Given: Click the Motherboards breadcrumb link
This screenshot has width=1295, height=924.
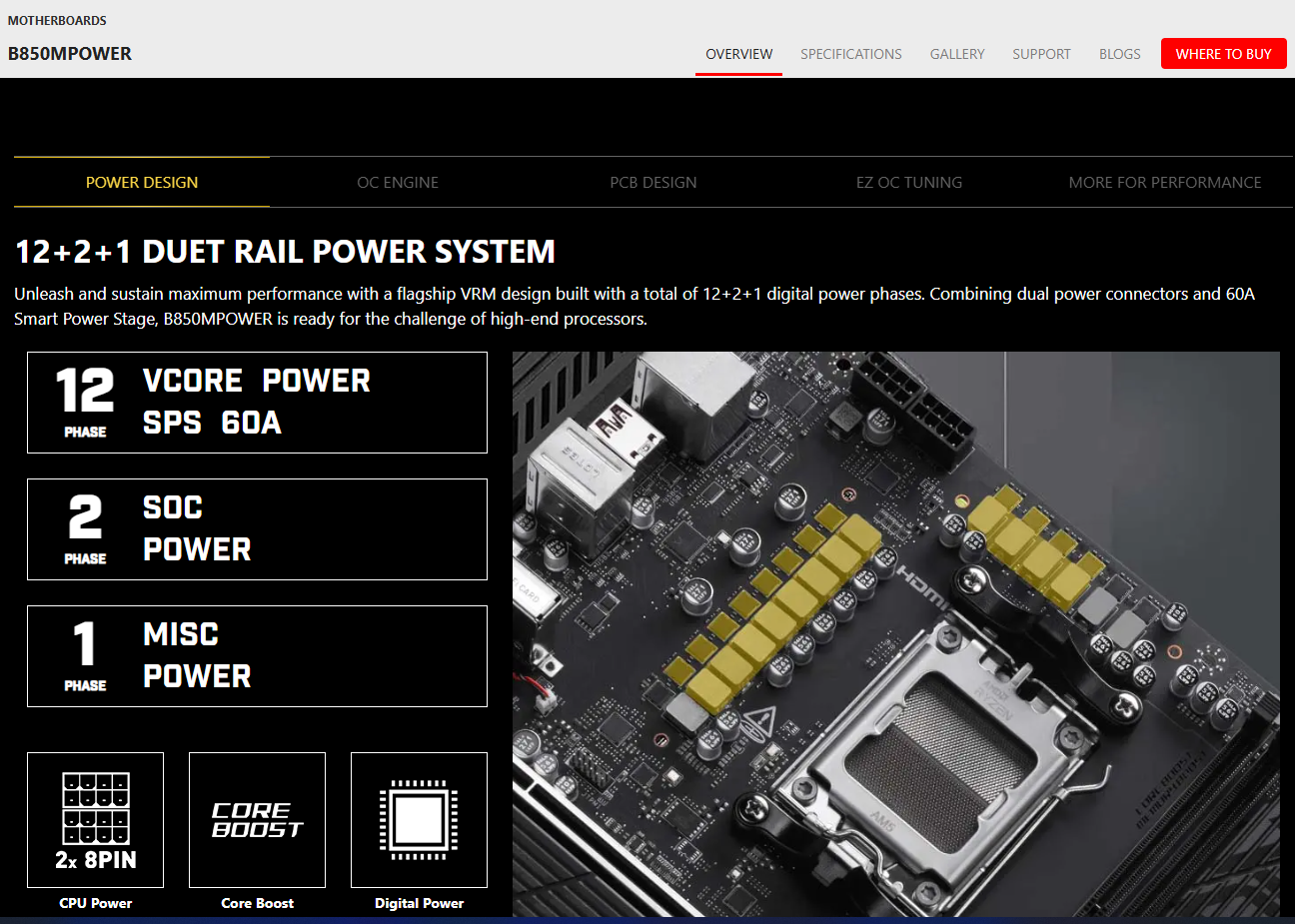Looking at the screenshot, I should pos(57,20).
